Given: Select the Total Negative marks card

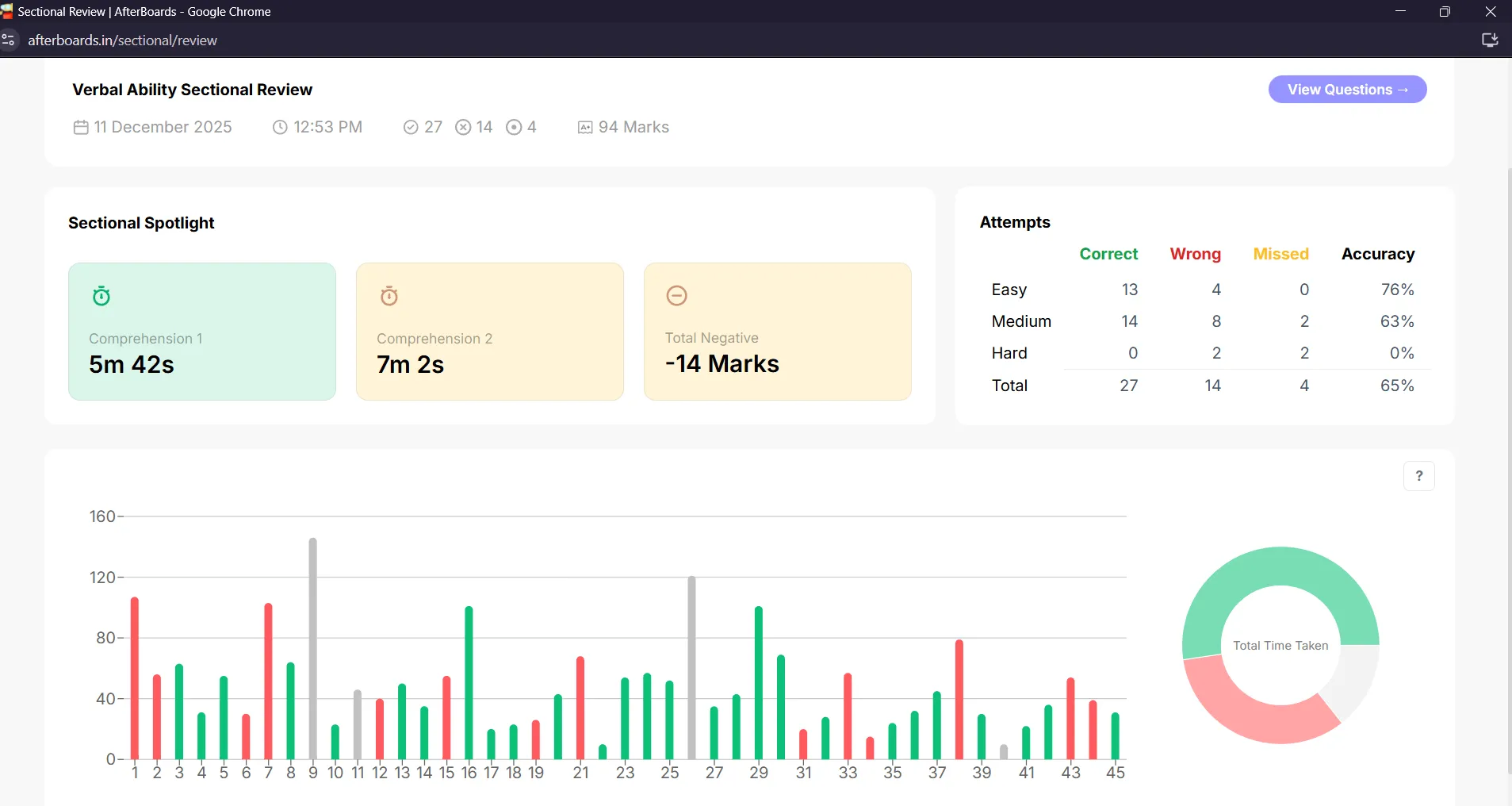Looking at the screenshot, I should 778,332.
